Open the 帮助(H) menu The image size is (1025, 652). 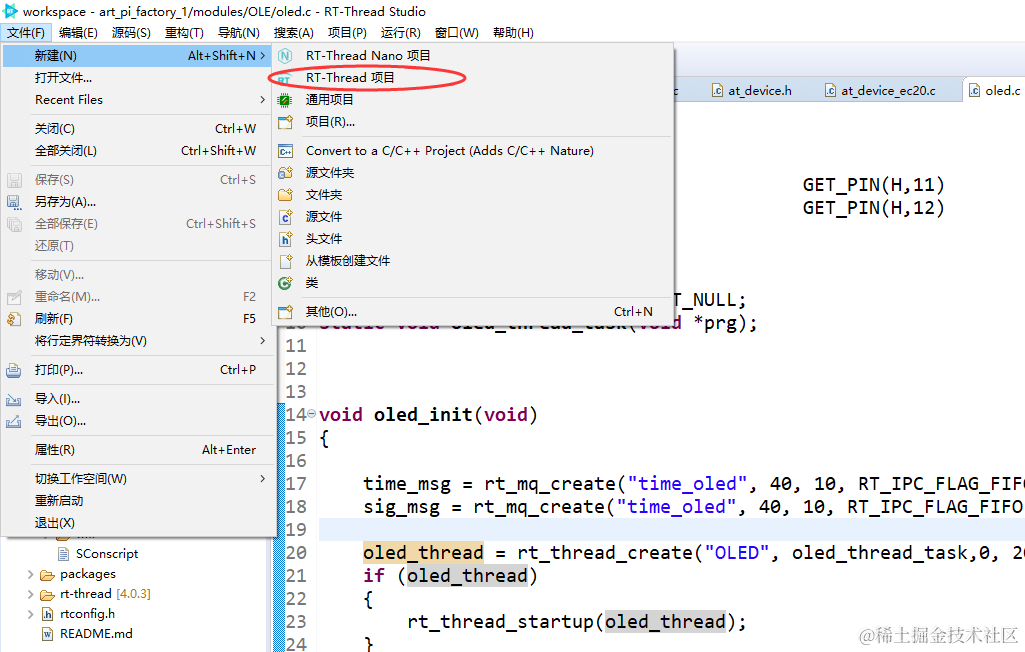pyautogui.click(x=513, y=33)
